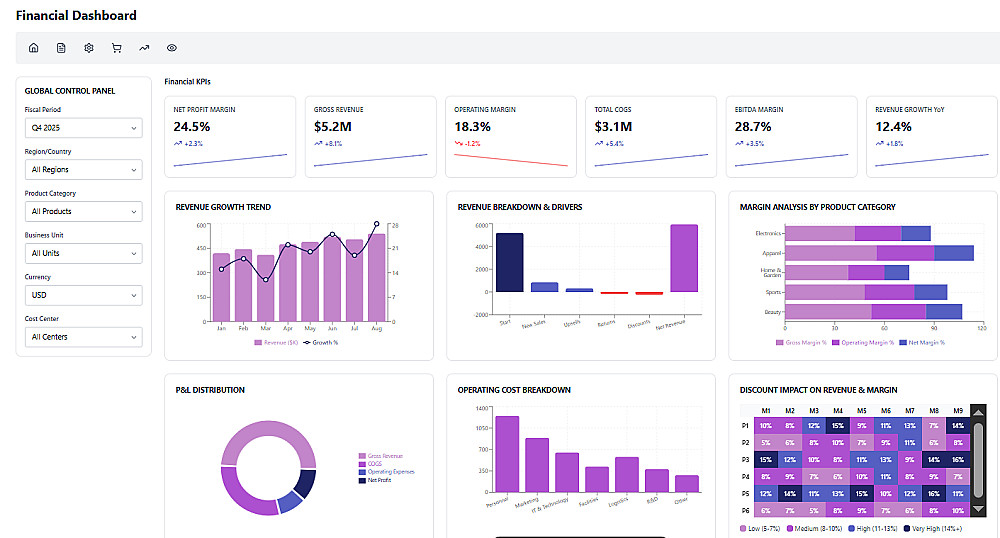Click the Gross Revenue upward trend icon
The image size is (1000, 538).
tap(318, 143)
